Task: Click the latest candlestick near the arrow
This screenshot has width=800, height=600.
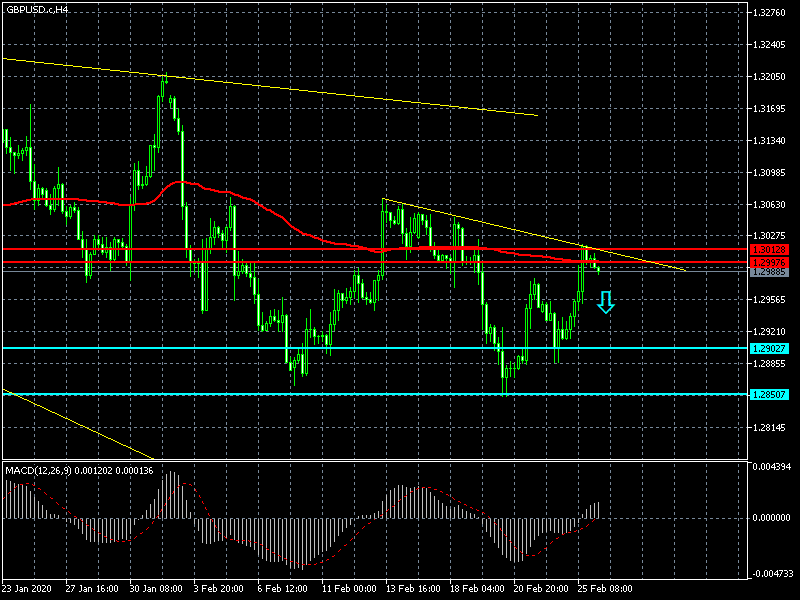Action: point(598,268)
